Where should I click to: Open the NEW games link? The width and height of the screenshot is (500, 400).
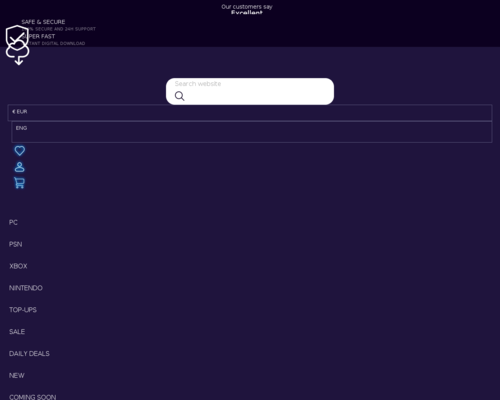coord(17,375)
